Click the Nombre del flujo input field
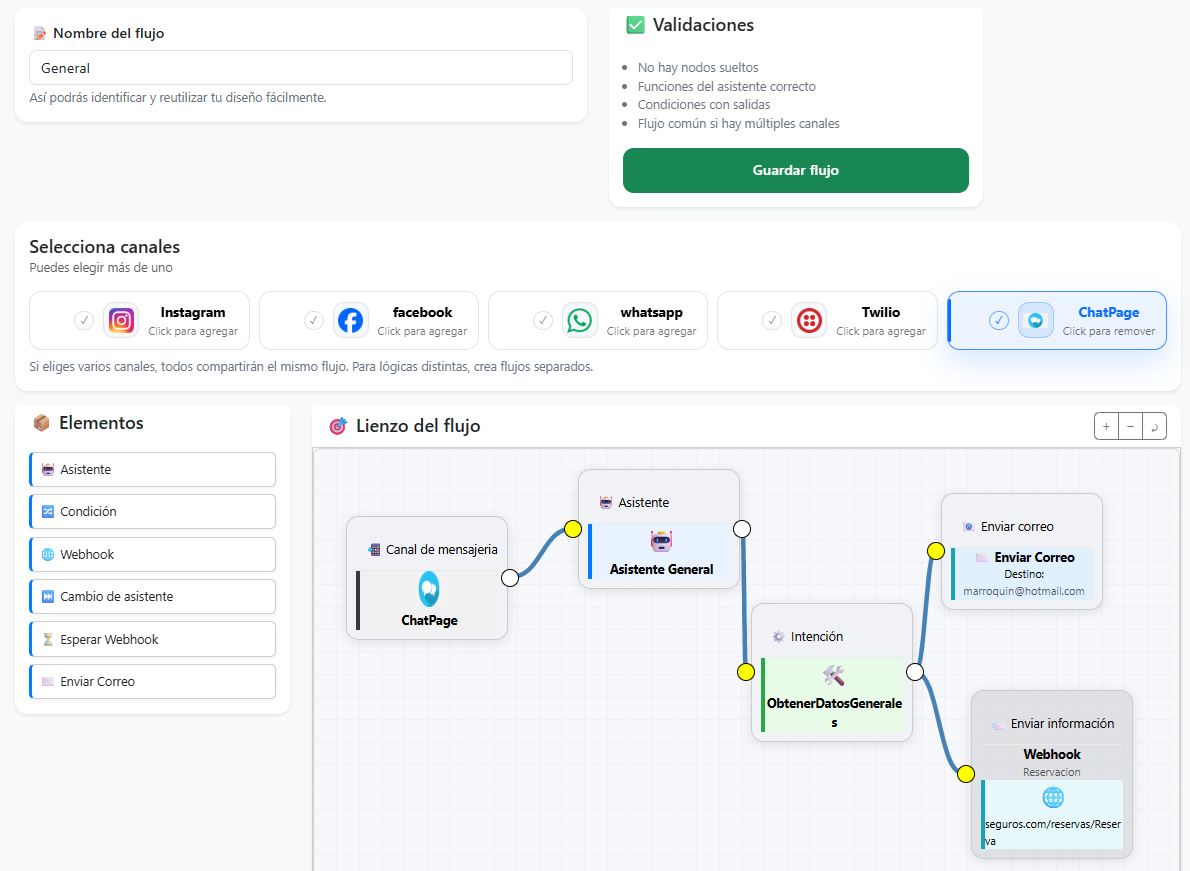This screenshot has height=871, width=1190. click(300, 68)
